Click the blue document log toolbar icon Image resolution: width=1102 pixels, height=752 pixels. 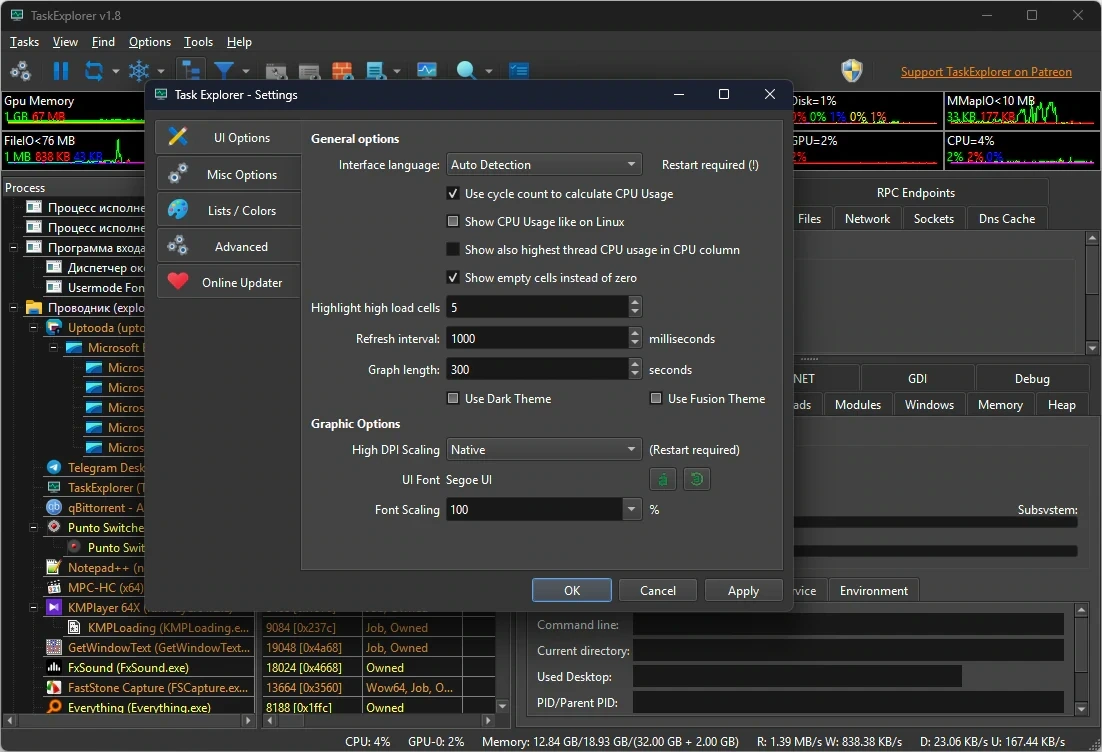click(x=376, y=71)
